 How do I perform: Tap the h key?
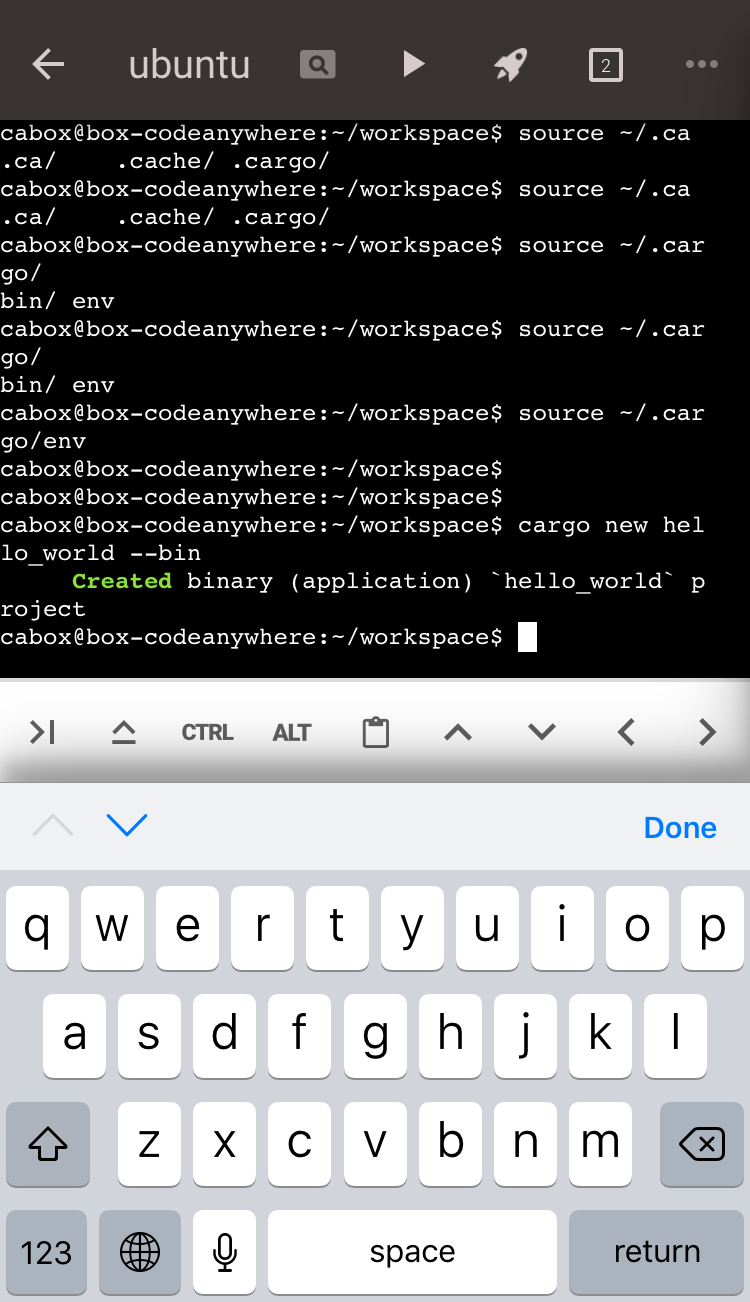[450, 1035]
